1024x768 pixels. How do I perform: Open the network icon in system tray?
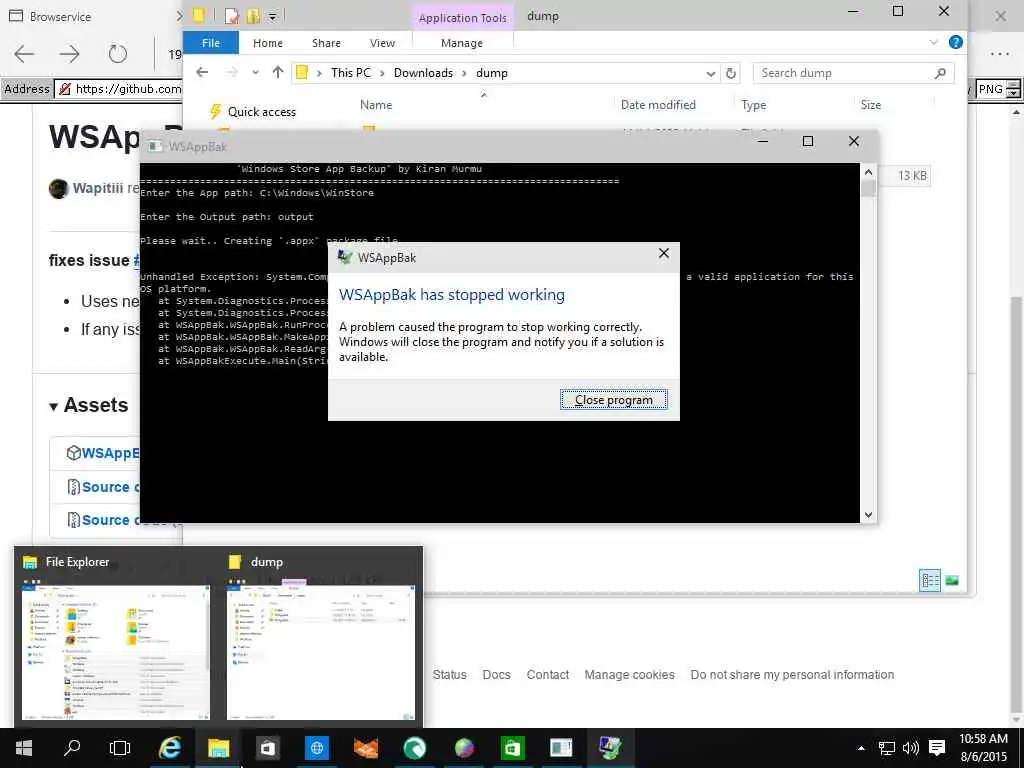point(886,748)
